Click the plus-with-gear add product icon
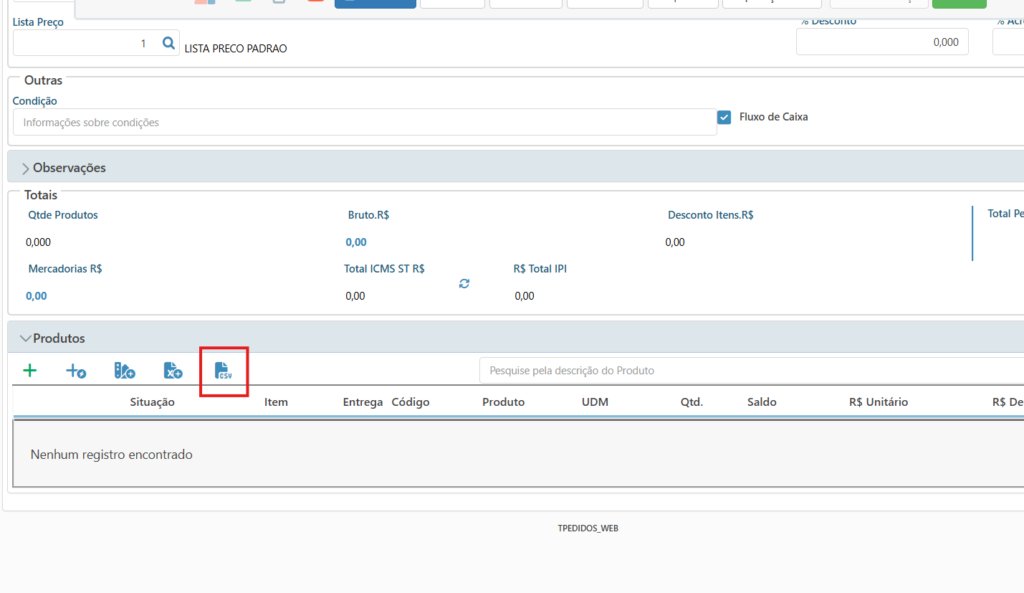 tap(76, 371)
